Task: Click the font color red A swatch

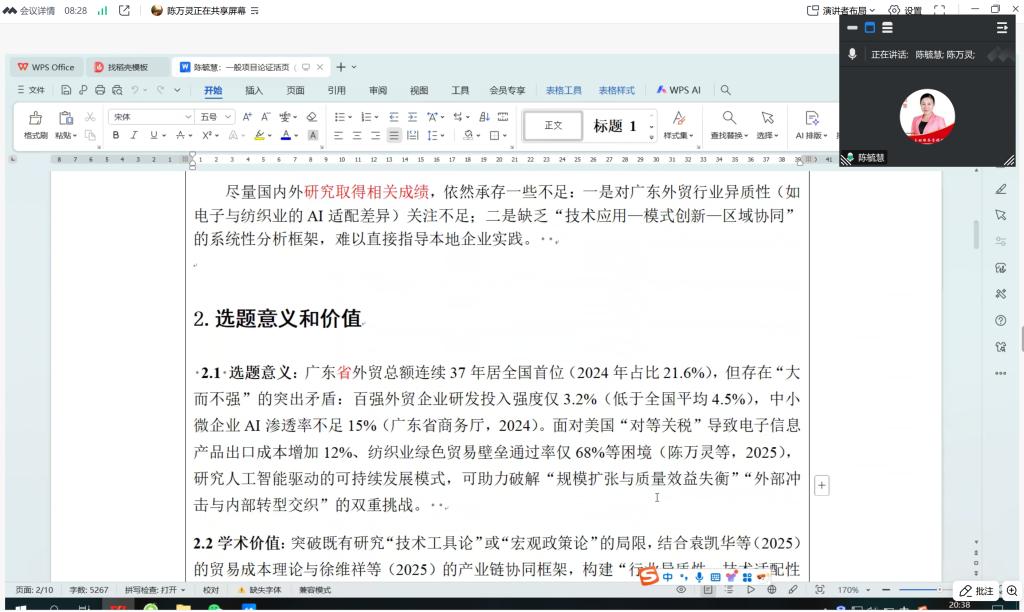Action: tap(285, 135)
